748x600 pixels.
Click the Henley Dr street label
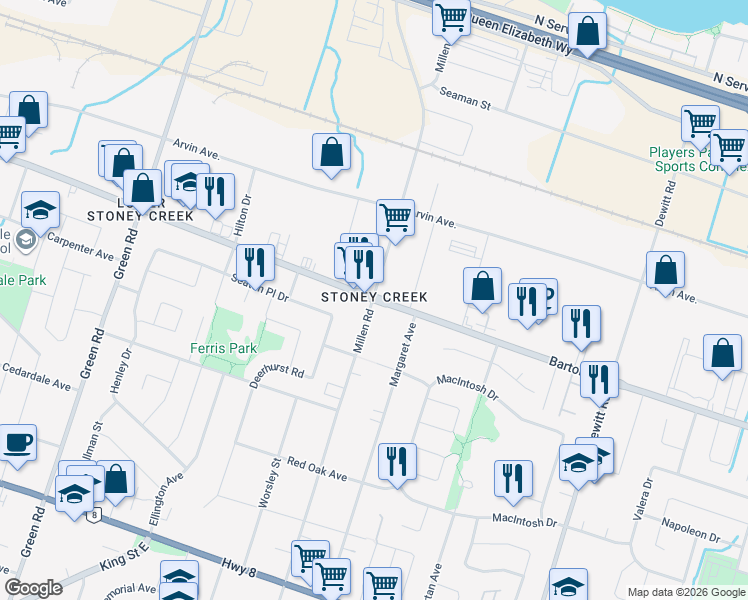[121, 371]
